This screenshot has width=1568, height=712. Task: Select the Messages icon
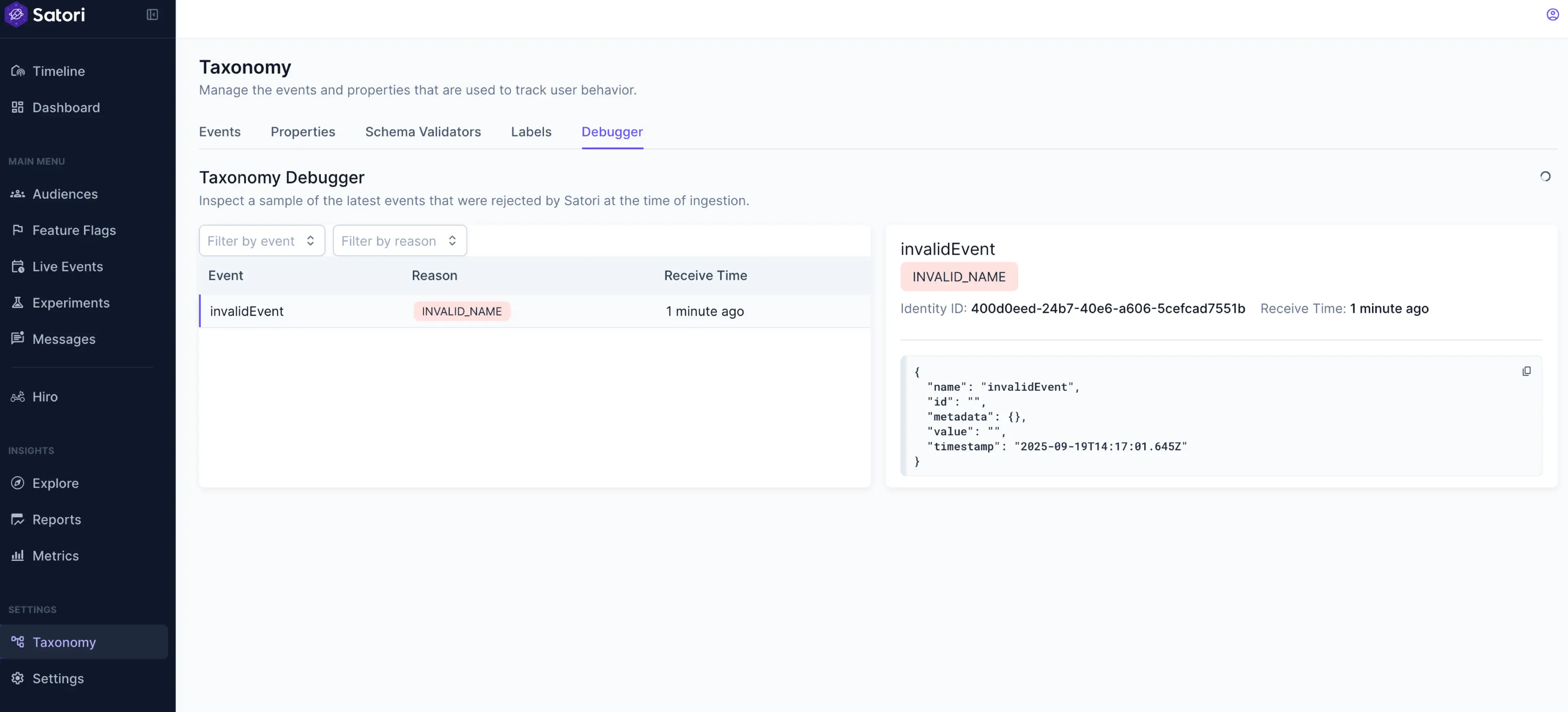click(18, 339)
